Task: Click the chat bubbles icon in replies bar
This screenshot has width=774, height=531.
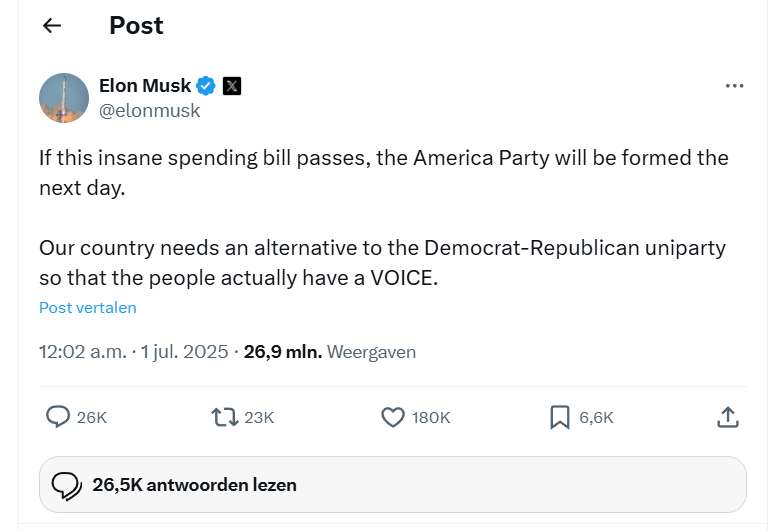Action: pyautogui.click(x=67, y=485)
